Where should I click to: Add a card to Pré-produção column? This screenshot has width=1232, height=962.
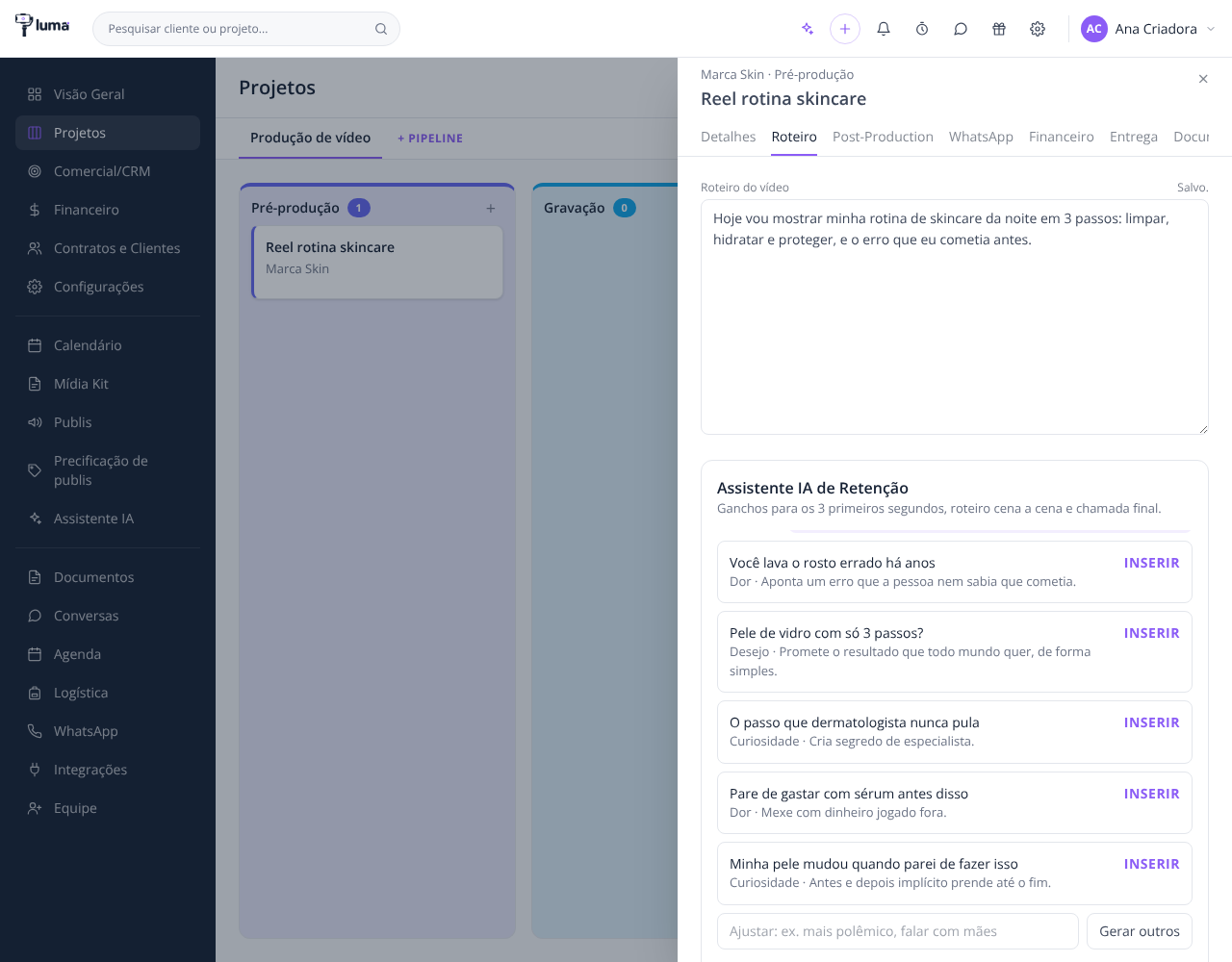point(491,208)
